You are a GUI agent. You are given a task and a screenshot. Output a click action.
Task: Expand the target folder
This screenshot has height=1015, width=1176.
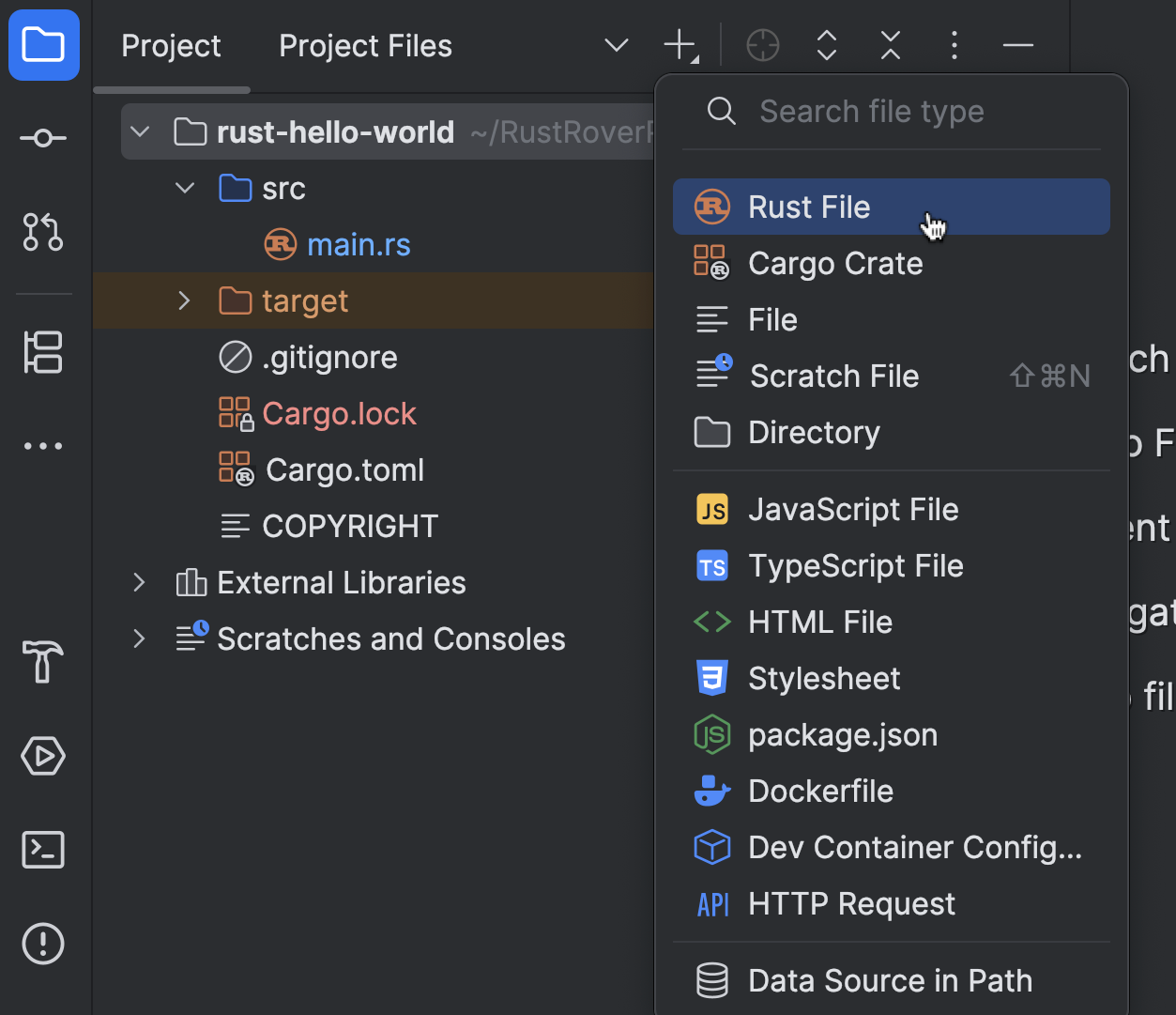pos(185,301)
